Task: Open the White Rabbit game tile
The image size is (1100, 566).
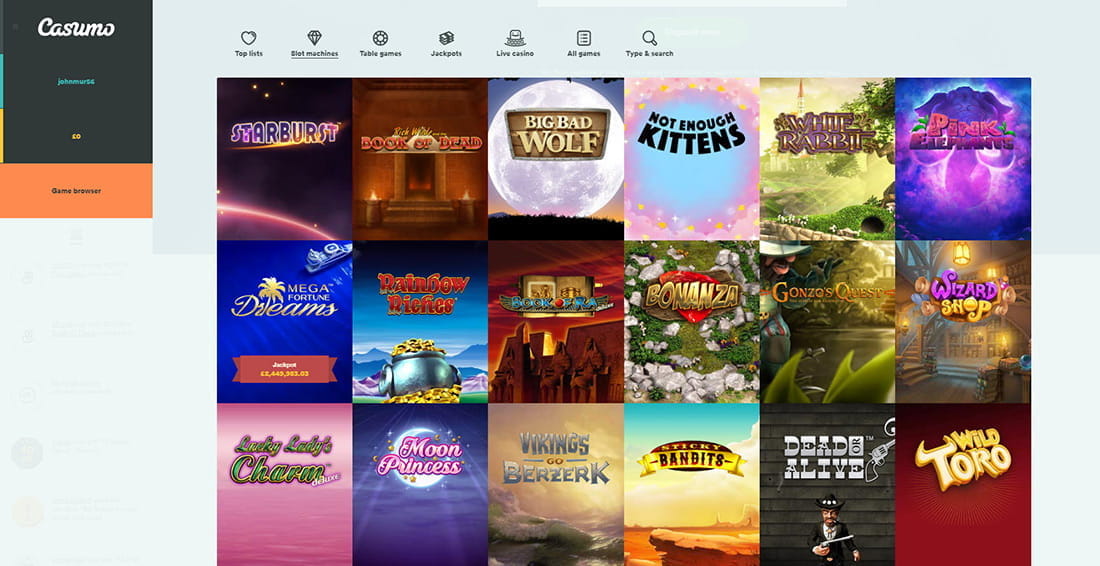Action: [827, 159]
